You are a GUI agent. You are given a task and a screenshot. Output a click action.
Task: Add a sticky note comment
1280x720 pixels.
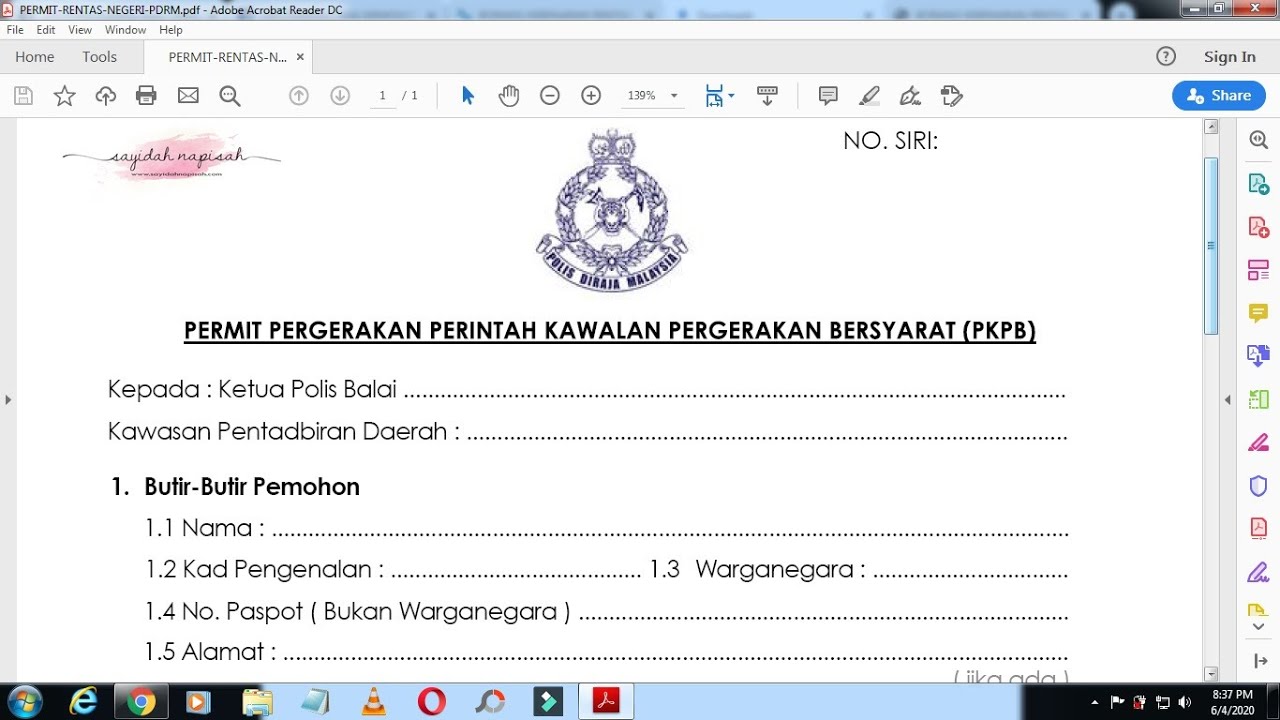(x=828, y=96)
